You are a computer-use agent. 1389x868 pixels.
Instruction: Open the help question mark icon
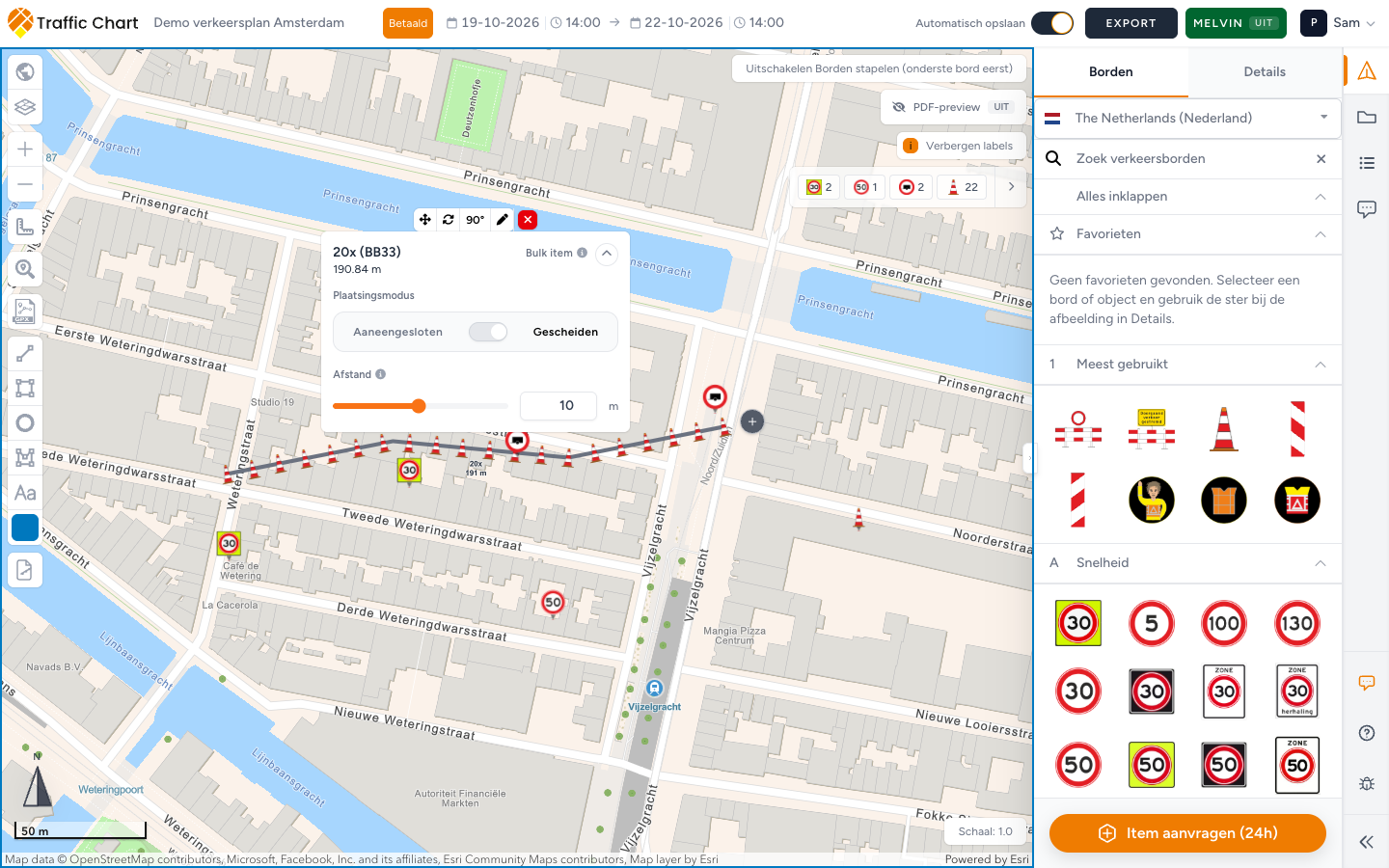[x=1367, y=733]
